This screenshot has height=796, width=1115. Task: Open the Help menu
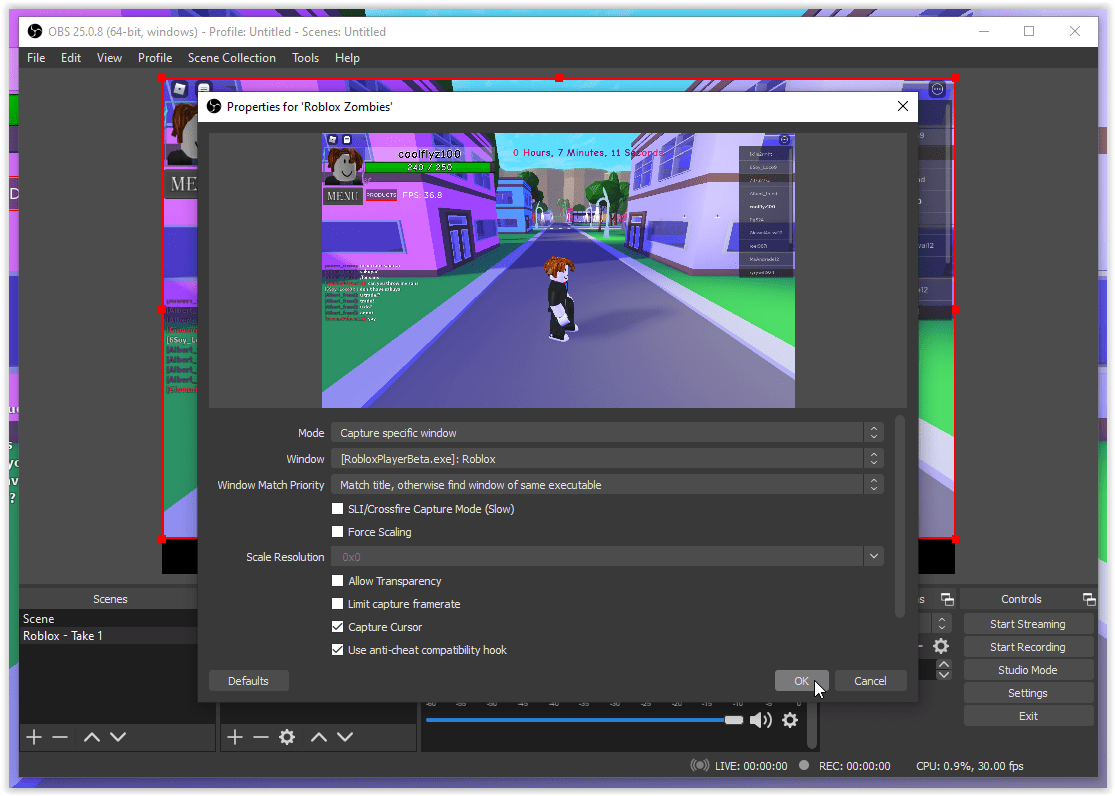[347, 58]
